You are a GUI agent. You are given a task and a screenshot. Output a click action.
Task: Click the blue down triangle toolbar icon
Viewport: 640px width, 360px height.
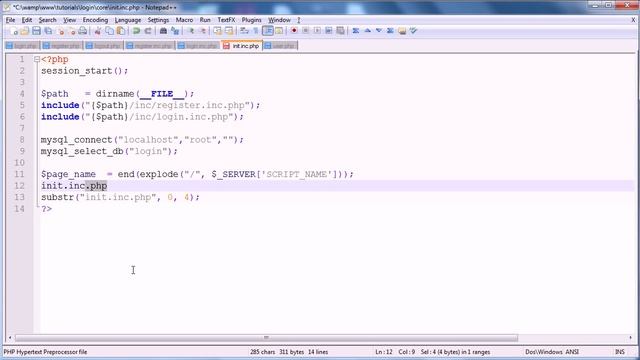point(379,31)
